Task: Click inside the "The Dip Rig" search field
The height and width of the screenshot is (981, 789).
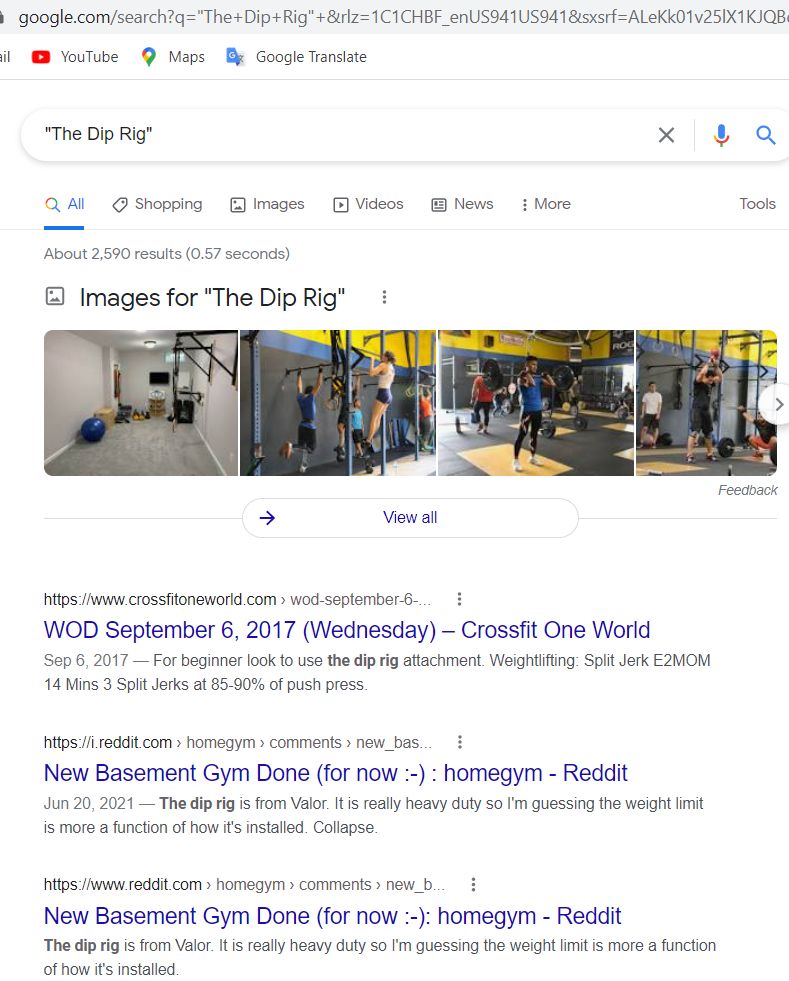Action: [338, 135]
